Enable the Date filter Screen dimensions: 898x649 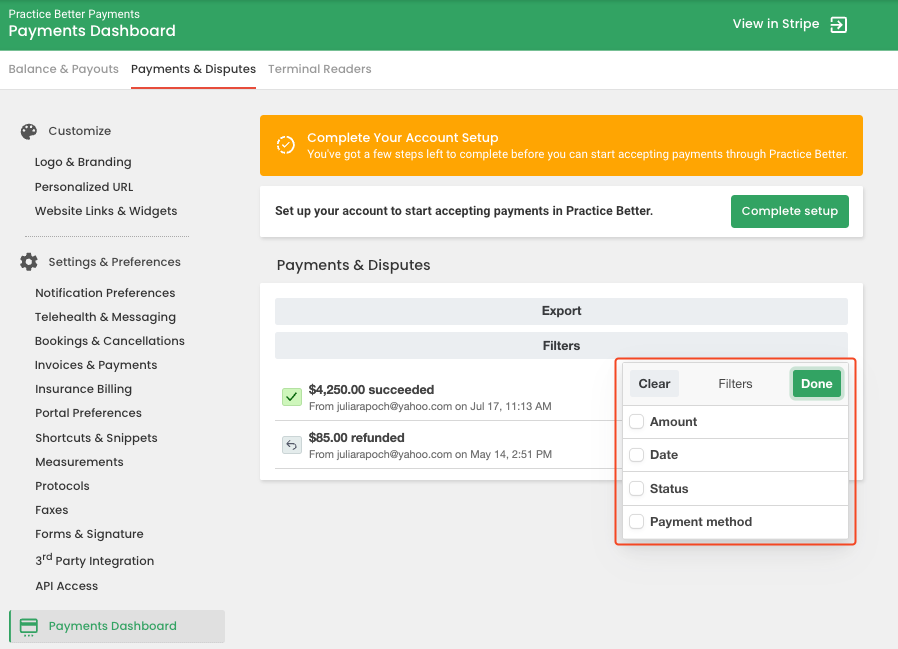pyautogui.click(x=636, y=454)
